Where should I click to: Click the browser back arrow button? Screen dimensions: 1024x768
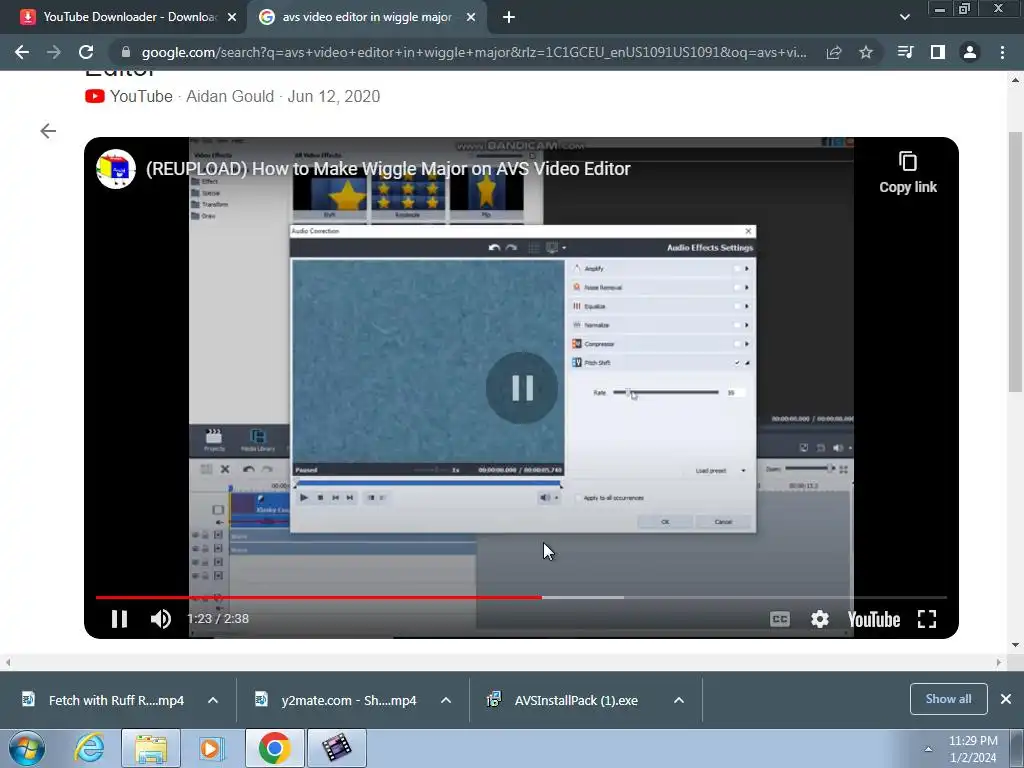(22, 52)
